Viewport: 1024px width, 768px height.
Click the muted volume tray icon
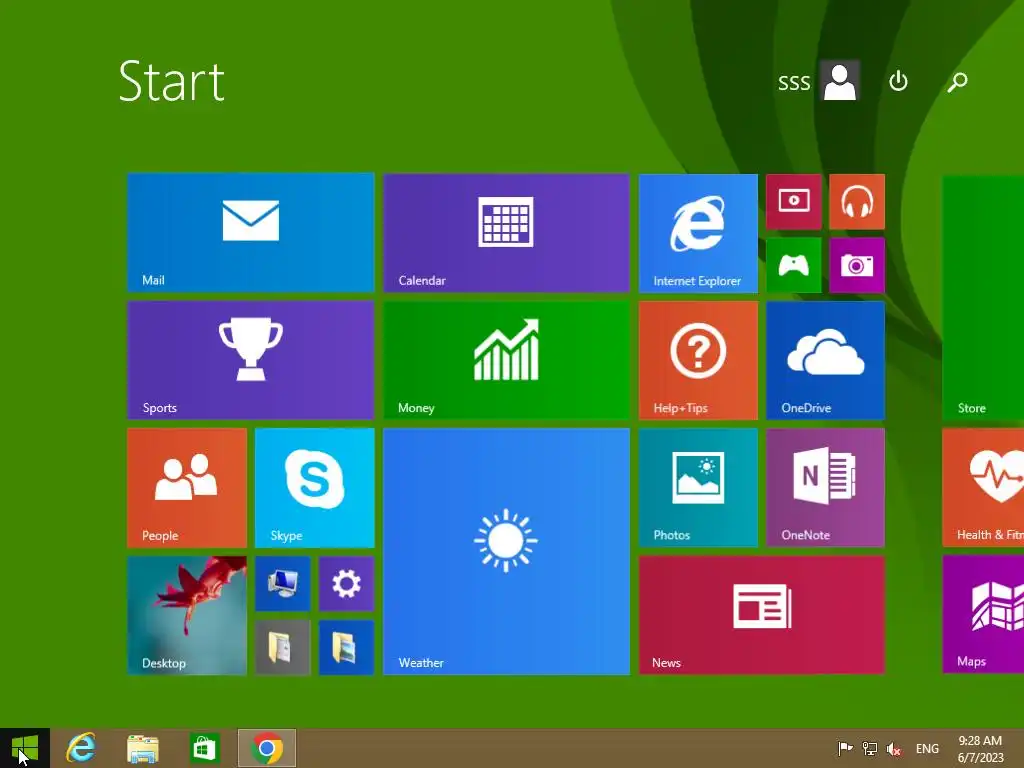point(893,748)
